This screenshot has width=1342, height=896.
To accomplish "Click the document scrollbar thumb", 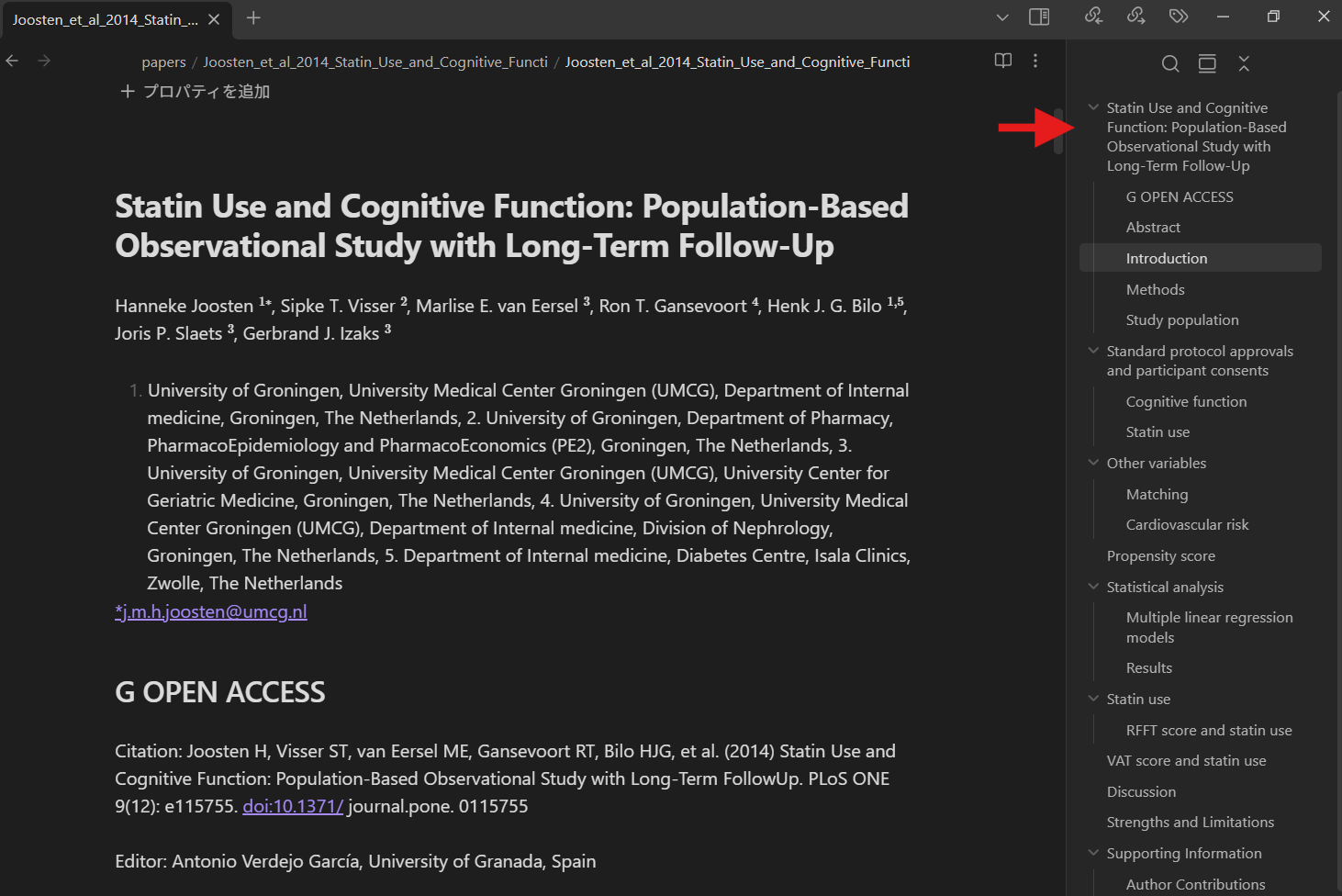I will [1058, 131].
